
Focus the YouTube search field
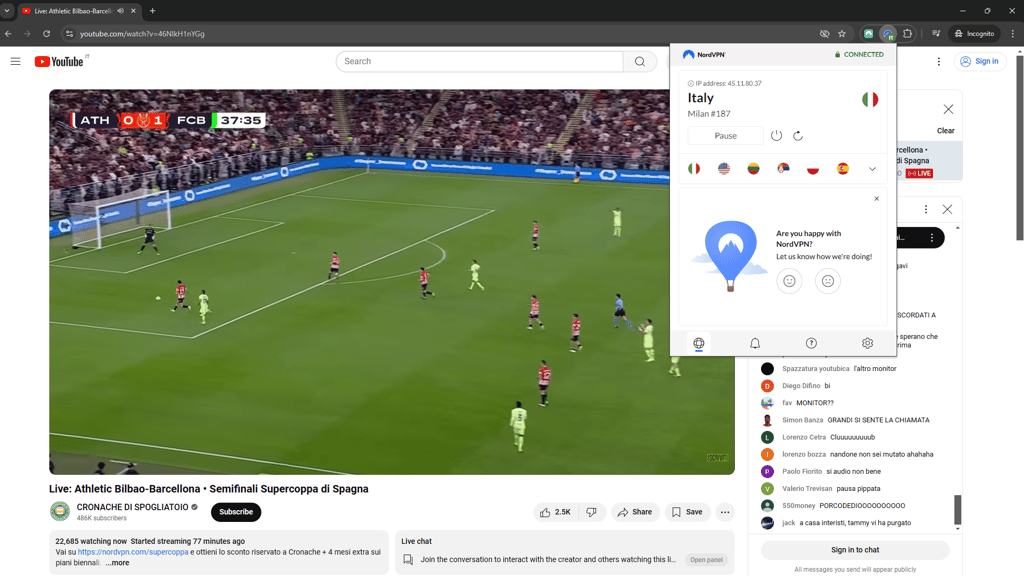[x=480, y=61]
